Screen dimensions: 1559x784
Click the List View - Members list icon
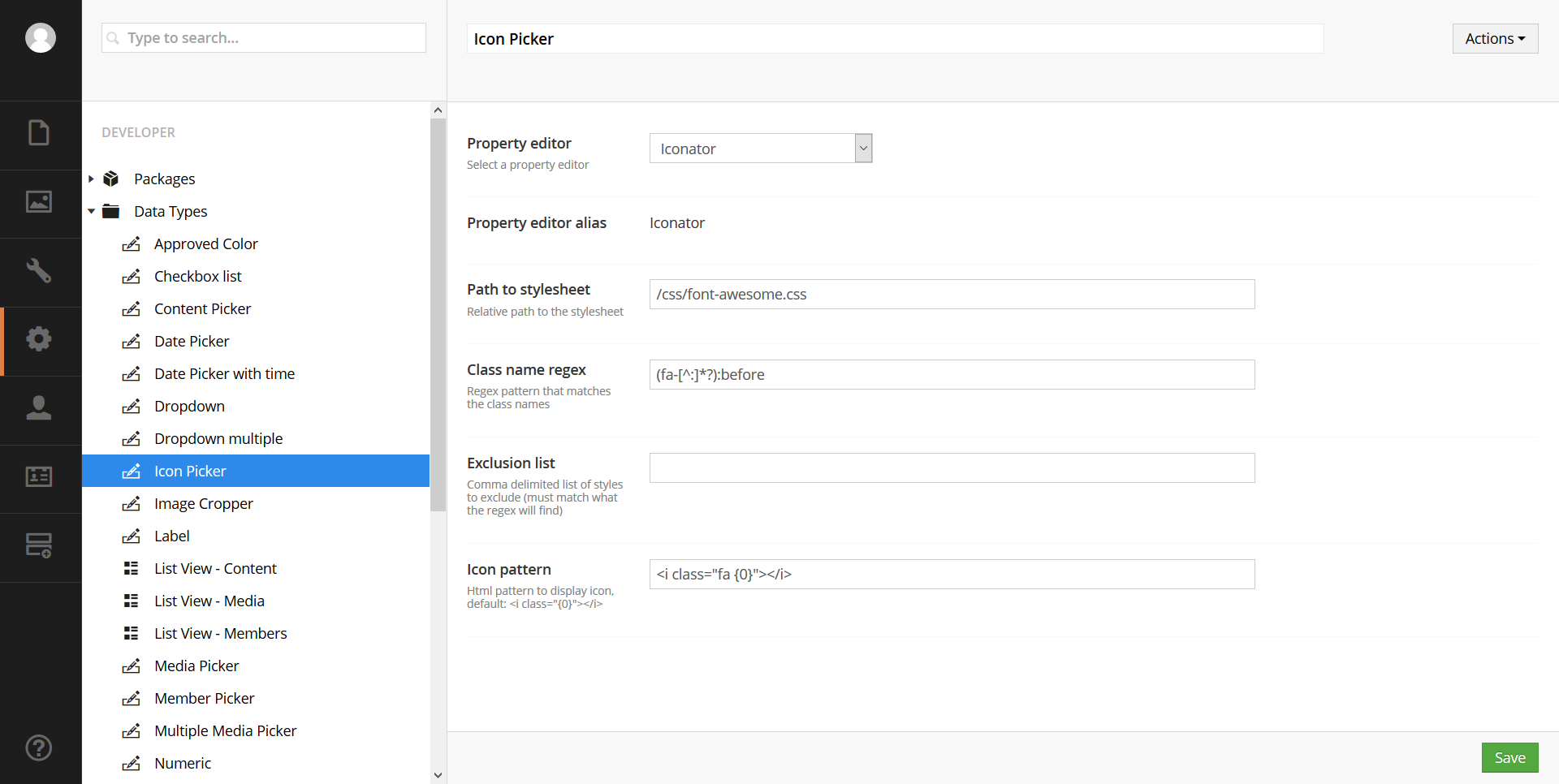pyautogui.click(x=131, y=633)
